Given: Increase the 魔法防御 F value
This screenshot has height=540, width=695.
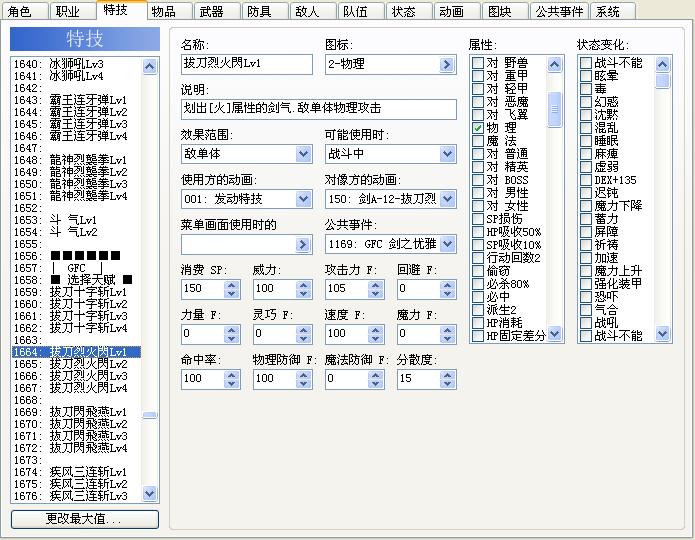Looking at the screenshot, I should (375, 375).
